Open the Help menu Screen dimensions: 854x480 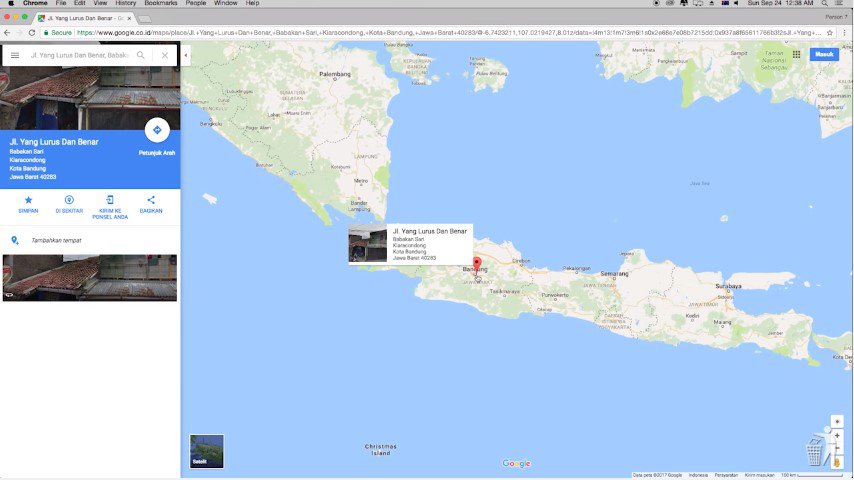click(252, 3)
